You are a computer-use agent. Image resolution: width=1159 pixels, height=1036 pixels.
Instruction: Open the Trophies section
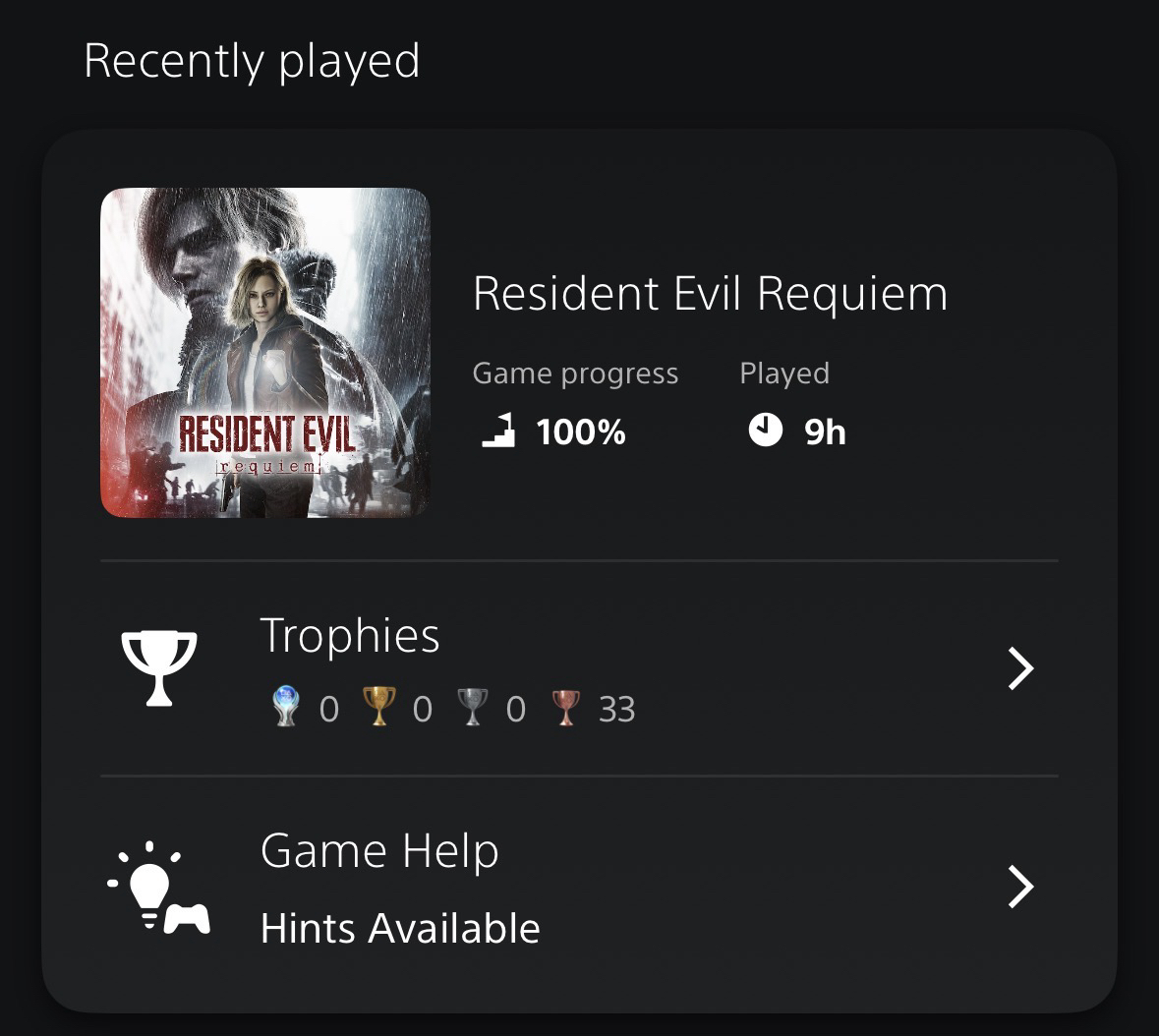(x=580, y=668)
